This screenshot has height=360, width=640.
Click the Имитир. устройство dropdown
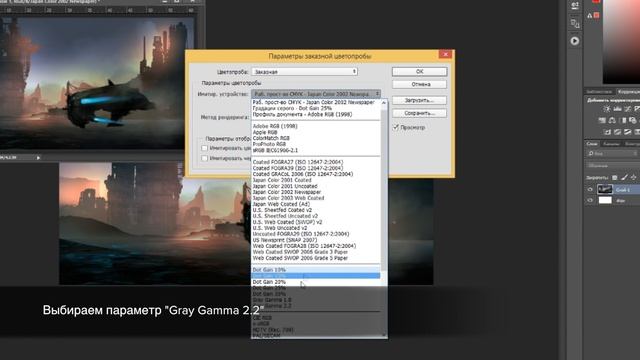(316, 94)
